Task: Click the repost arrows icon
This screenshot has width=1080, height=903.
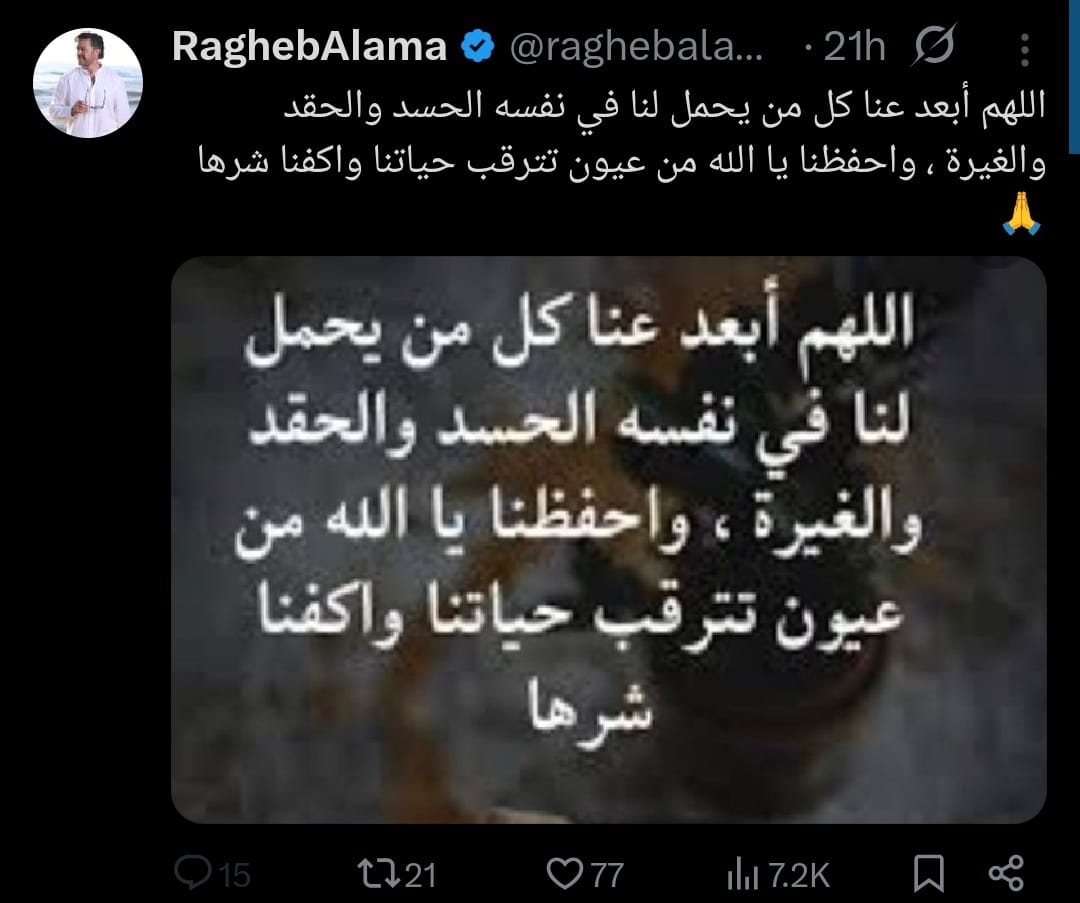Action: [x=379, y=873]
